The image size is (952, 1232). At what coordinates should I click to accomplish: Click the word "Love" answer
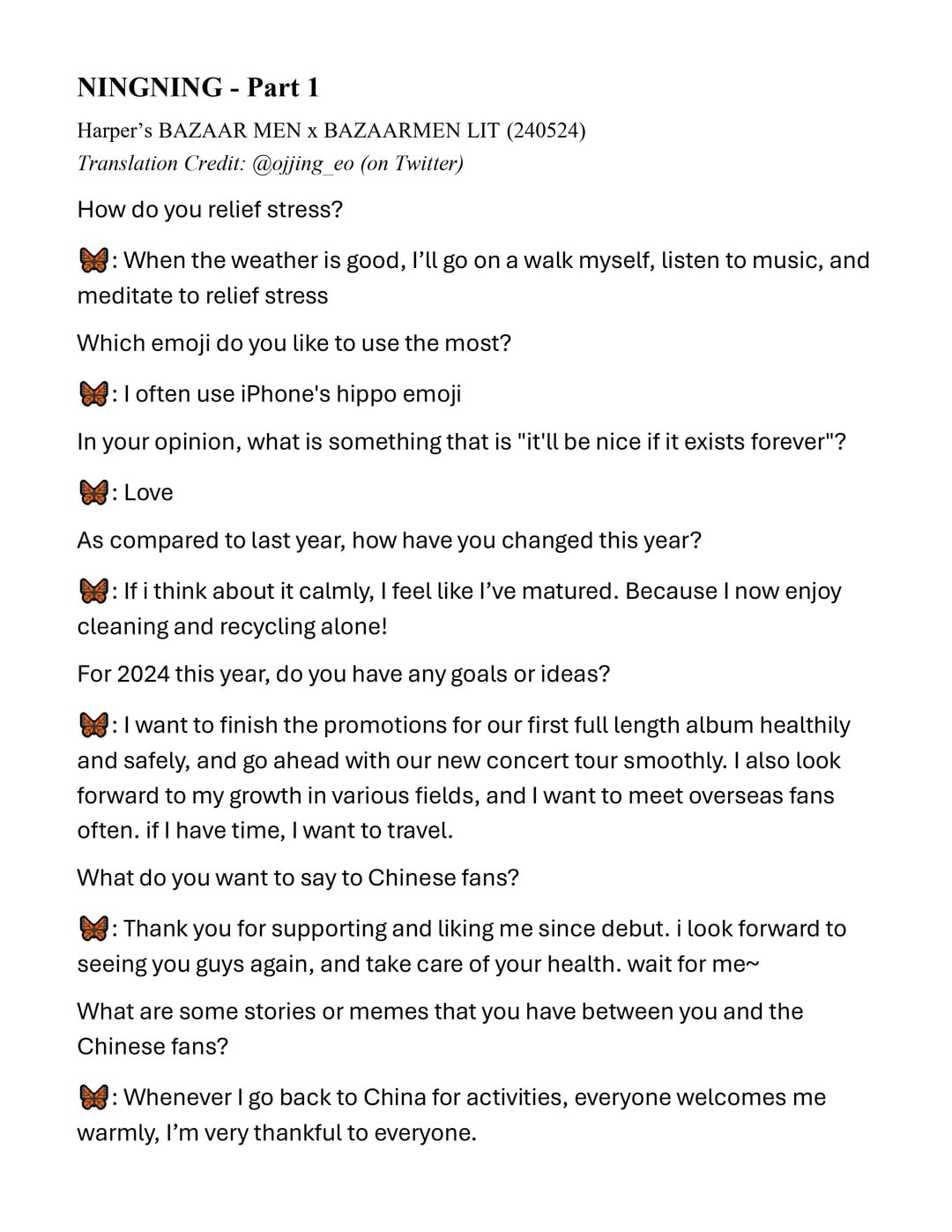pos(148,493)
